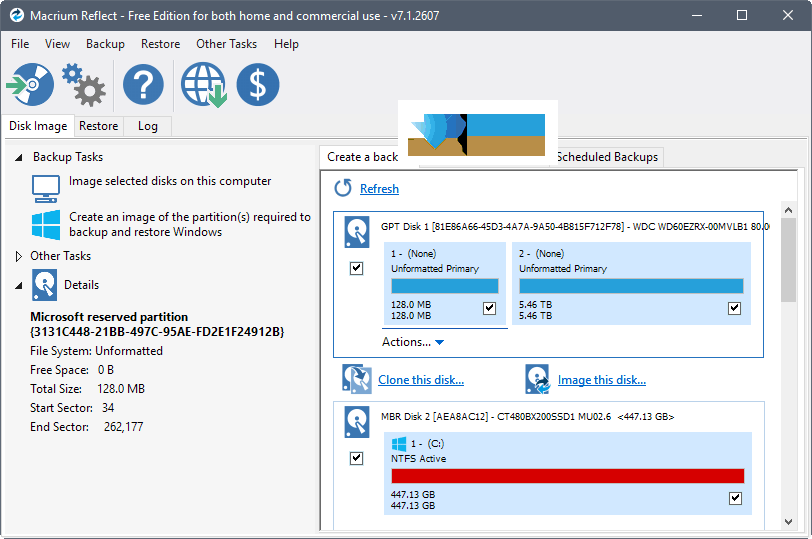Click the GPT Disk 1 drive icon
The height and width of the screenshot is (539, 812).
[x=357, y=232]
